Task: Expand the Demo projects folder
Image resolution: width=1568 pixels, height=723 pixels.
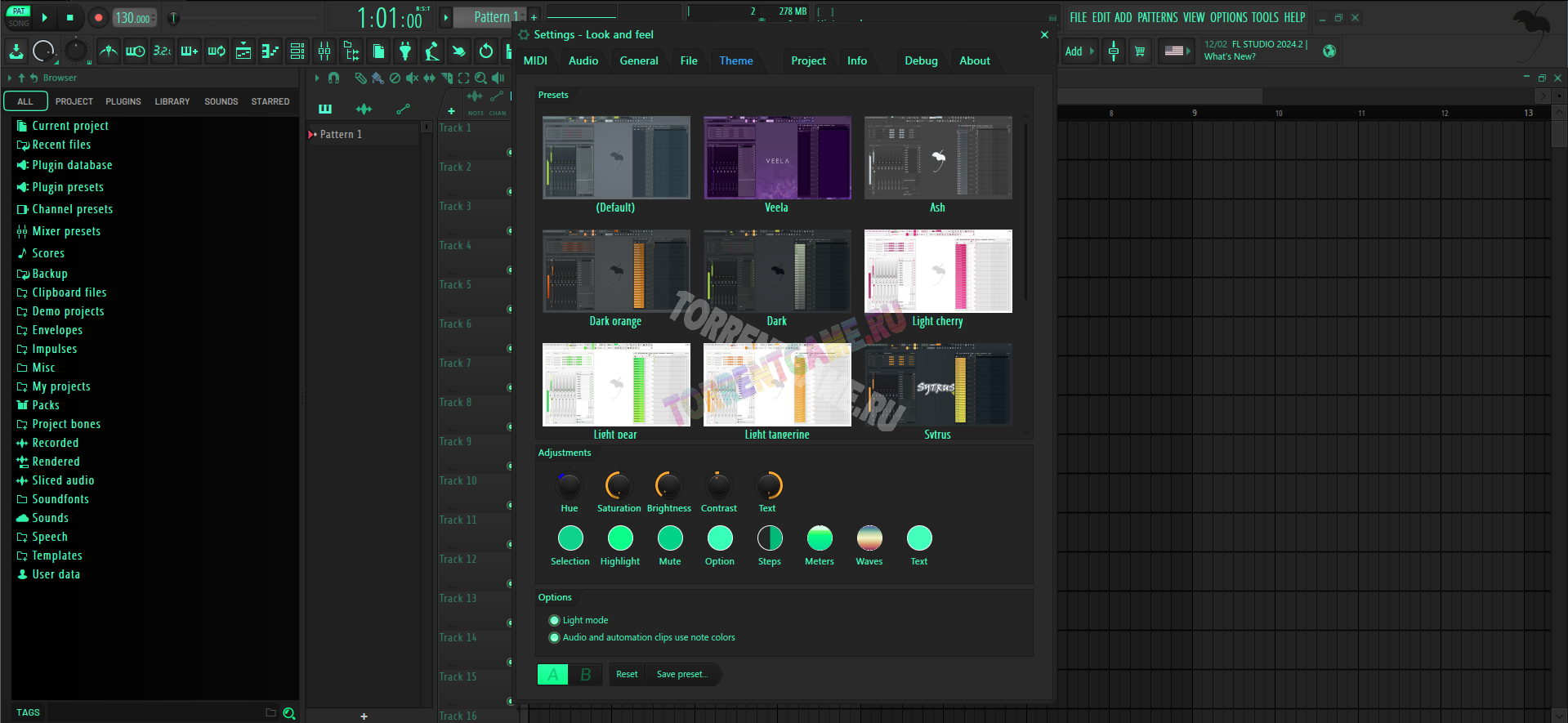Action: [68, 311]
